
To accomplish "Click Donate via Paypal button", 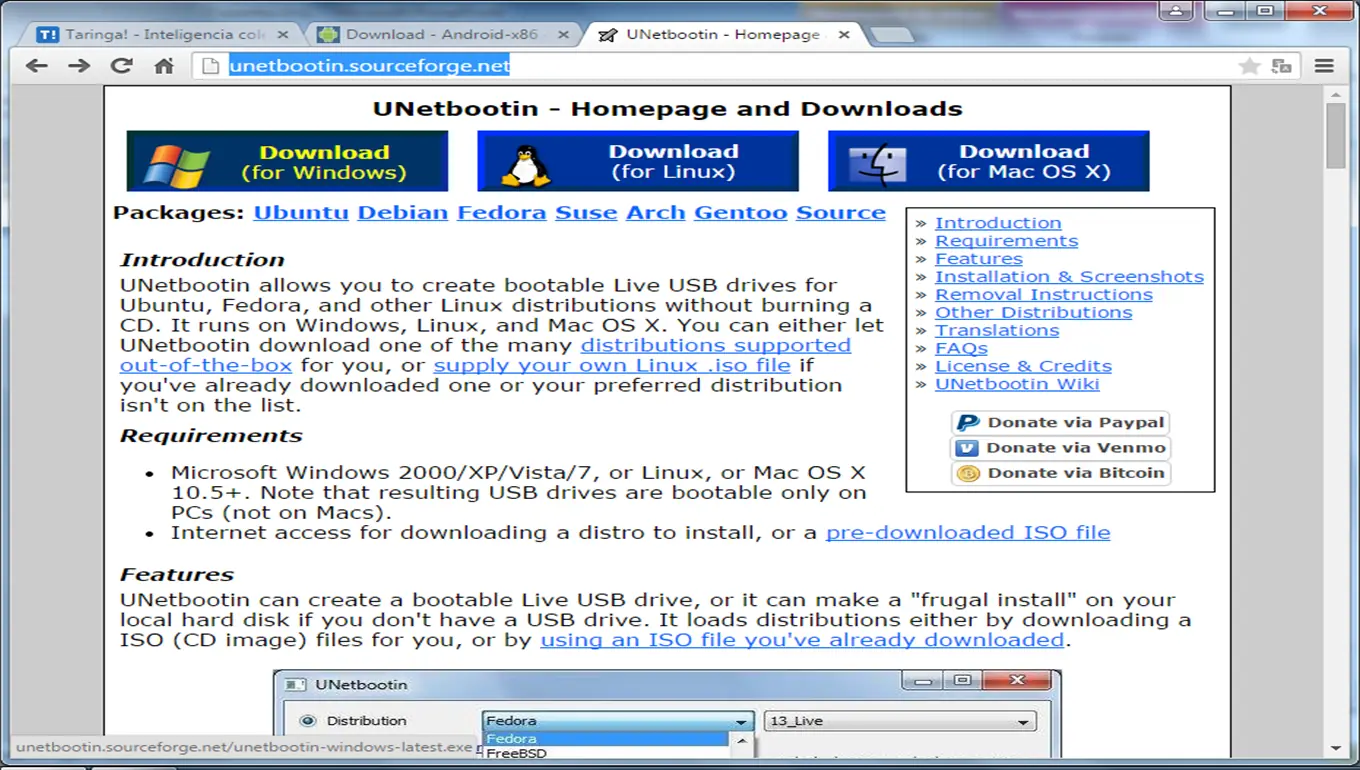I will click(1060, 423).
